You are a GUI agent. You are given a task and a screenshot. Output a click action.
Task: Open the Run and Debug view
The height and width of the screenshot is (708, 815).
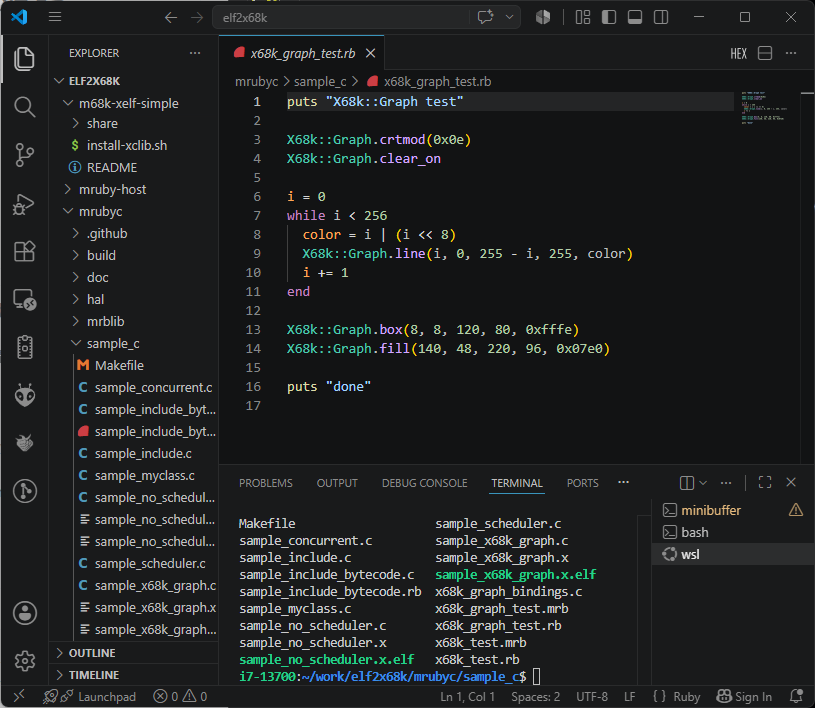[24, 204]
